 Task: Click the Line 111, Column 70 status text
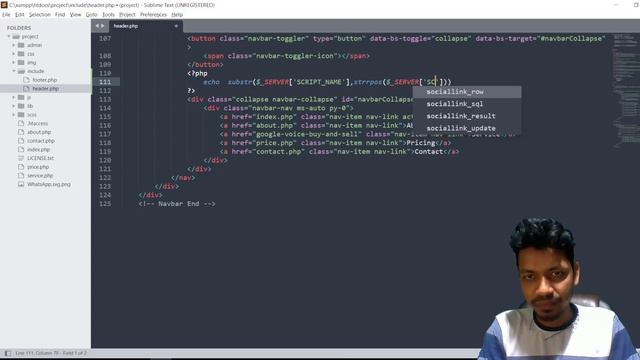51,353
